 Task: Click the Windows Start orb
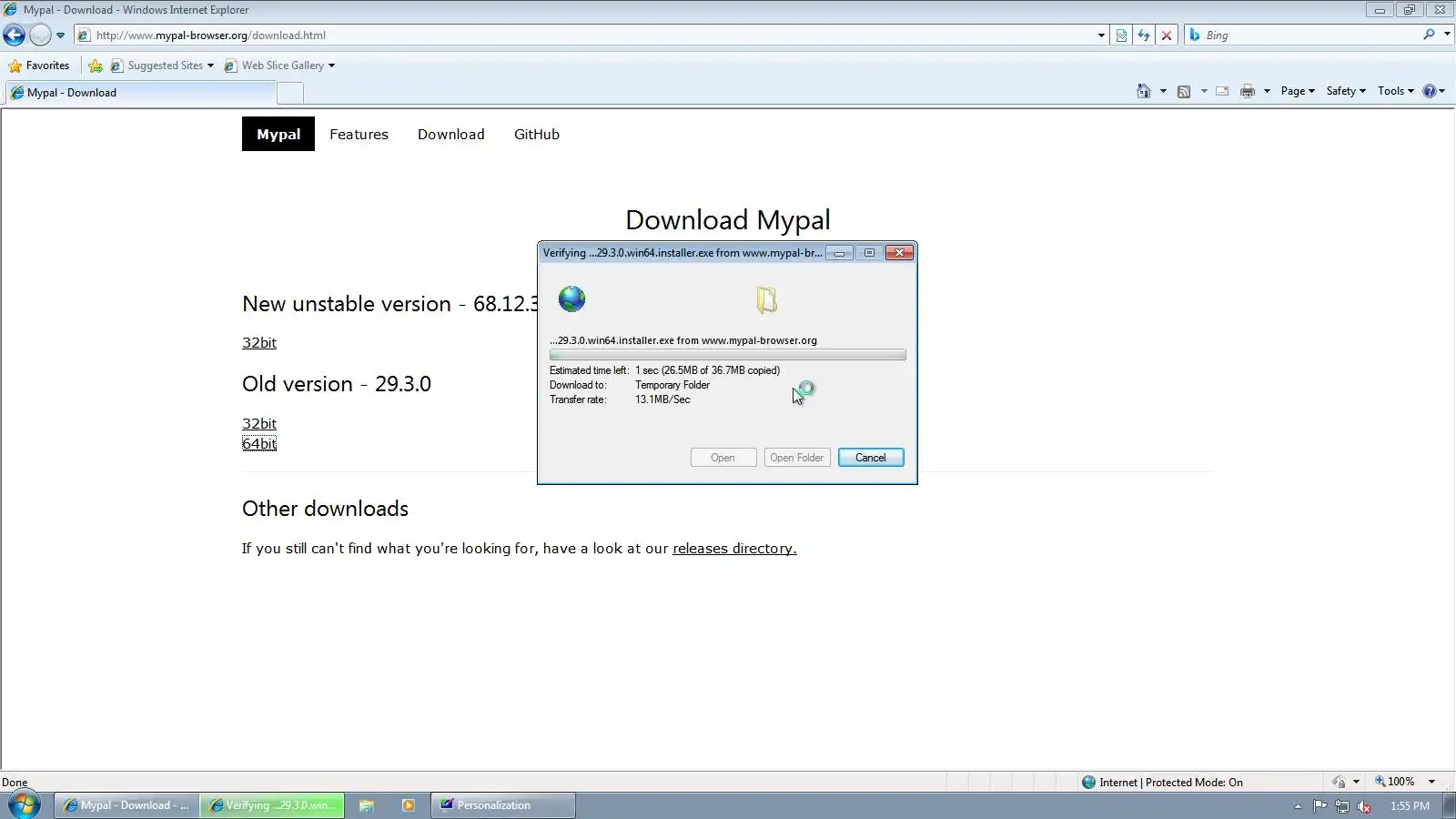click(25, 805)
